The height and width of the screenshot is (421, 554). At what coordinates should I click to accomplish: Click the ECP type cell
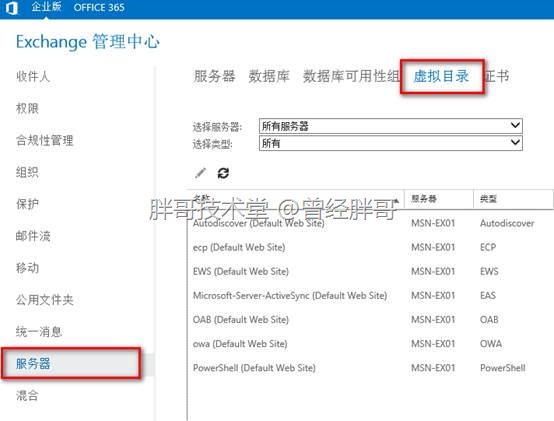click(x=488, y=247)
